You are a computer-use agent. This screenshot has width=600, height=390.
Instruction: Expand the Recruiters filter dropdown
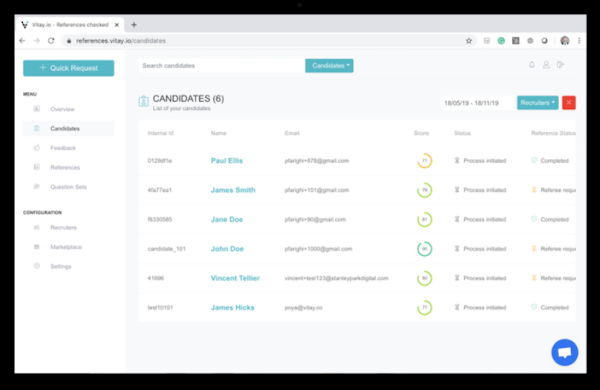537,103
